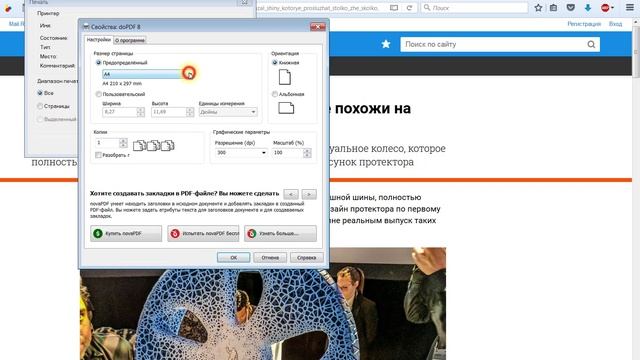Close the doPDF 8 properties dialog
640x360 pixels.
(317, 27)
